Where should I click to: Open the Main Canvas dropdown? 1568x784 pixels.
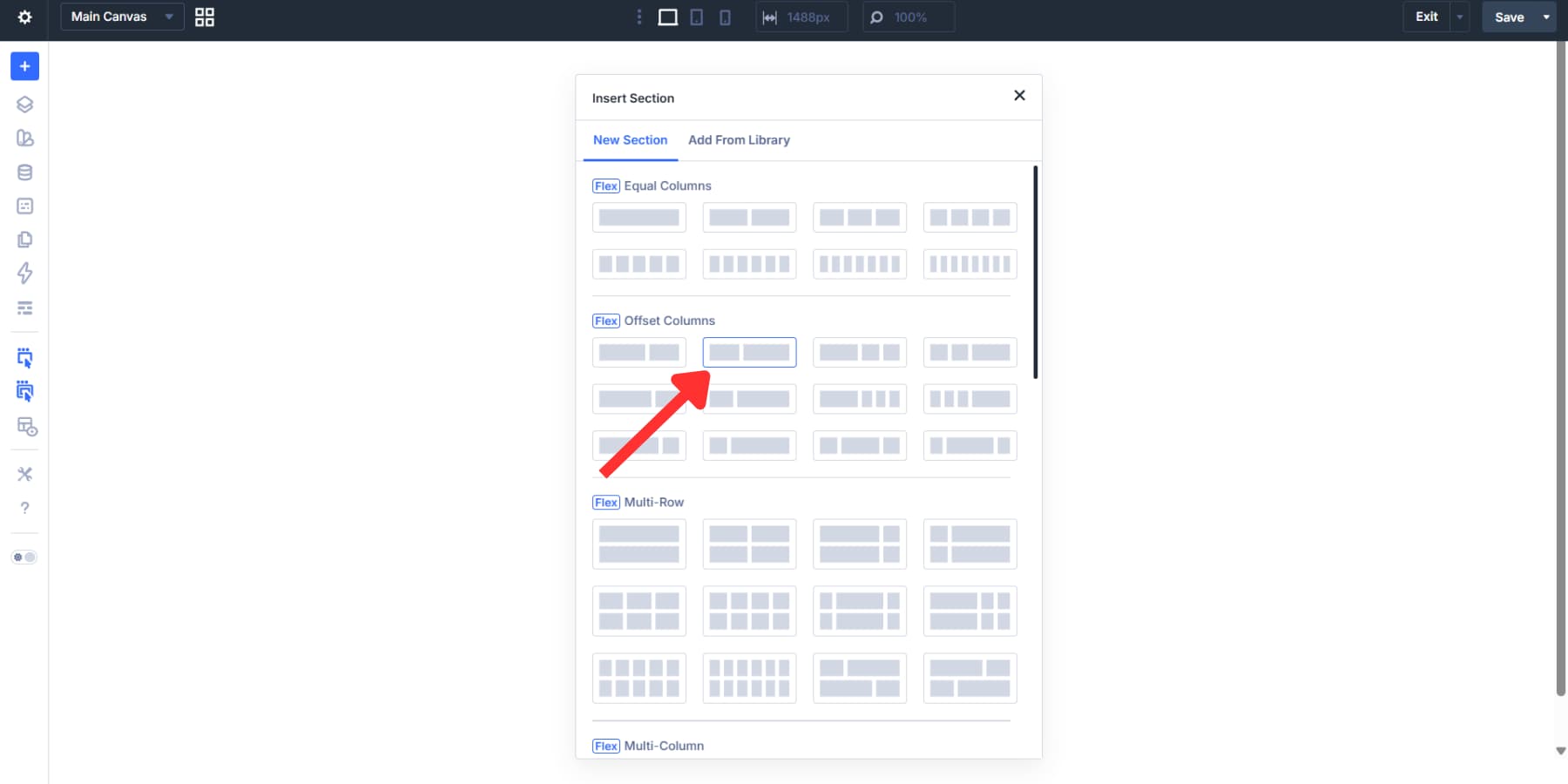tap(121, 17)
